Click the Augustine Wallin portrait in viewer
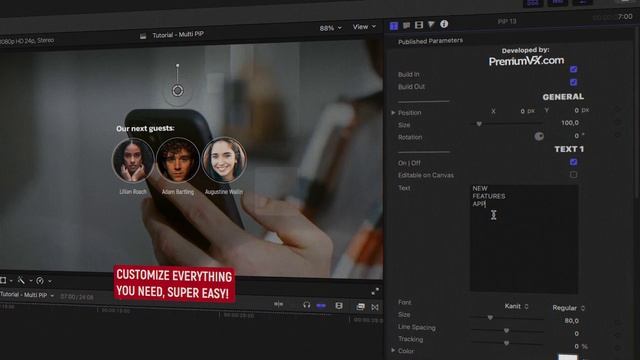Image resolution: width=640 pixels, height=360 pixels. click(x=224, y=160)
